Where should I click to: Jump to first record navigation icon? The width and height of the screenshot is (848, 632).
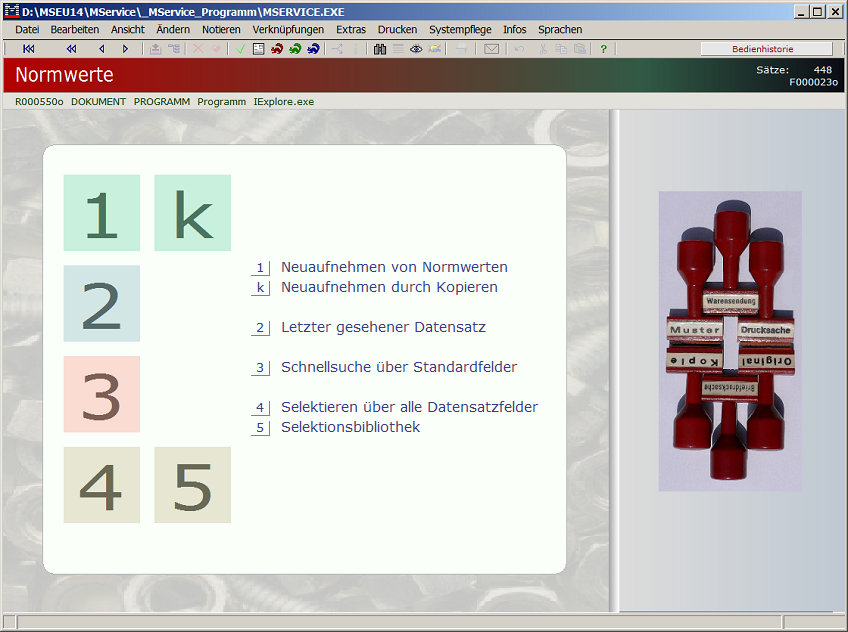click(x=28, y=49)
